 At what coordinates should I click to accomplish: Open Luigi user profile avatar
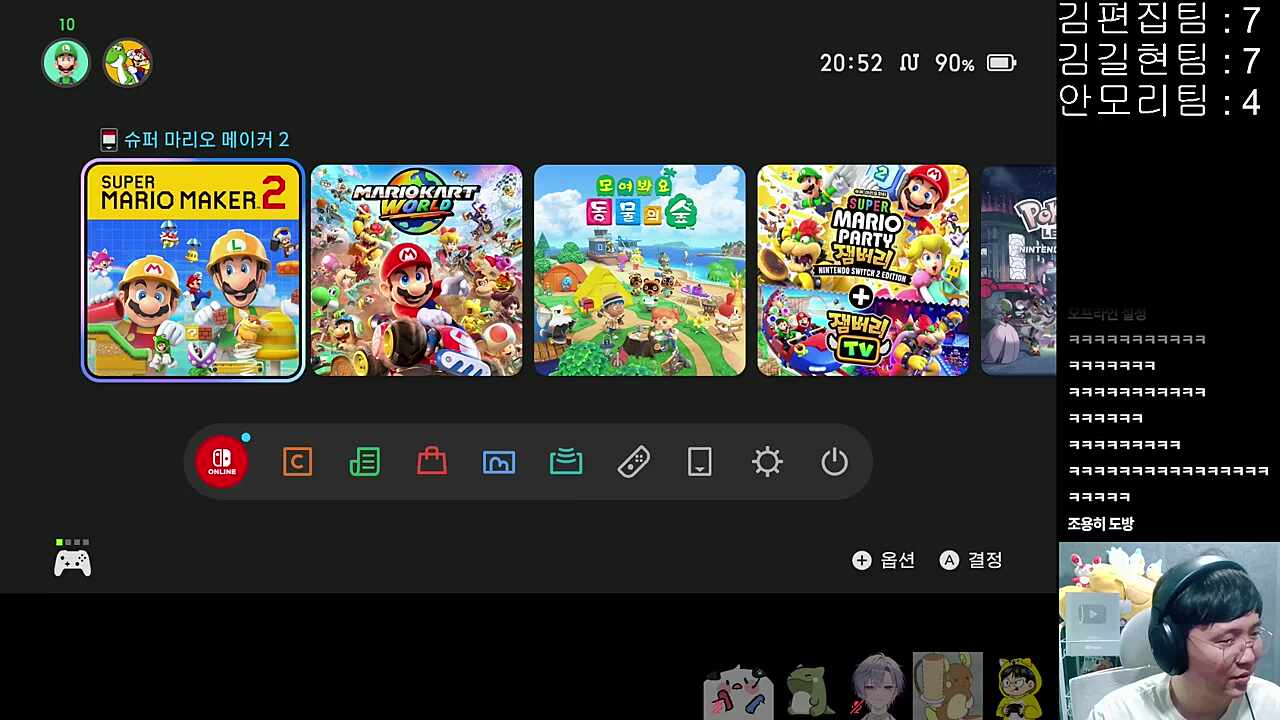point(66,64)
